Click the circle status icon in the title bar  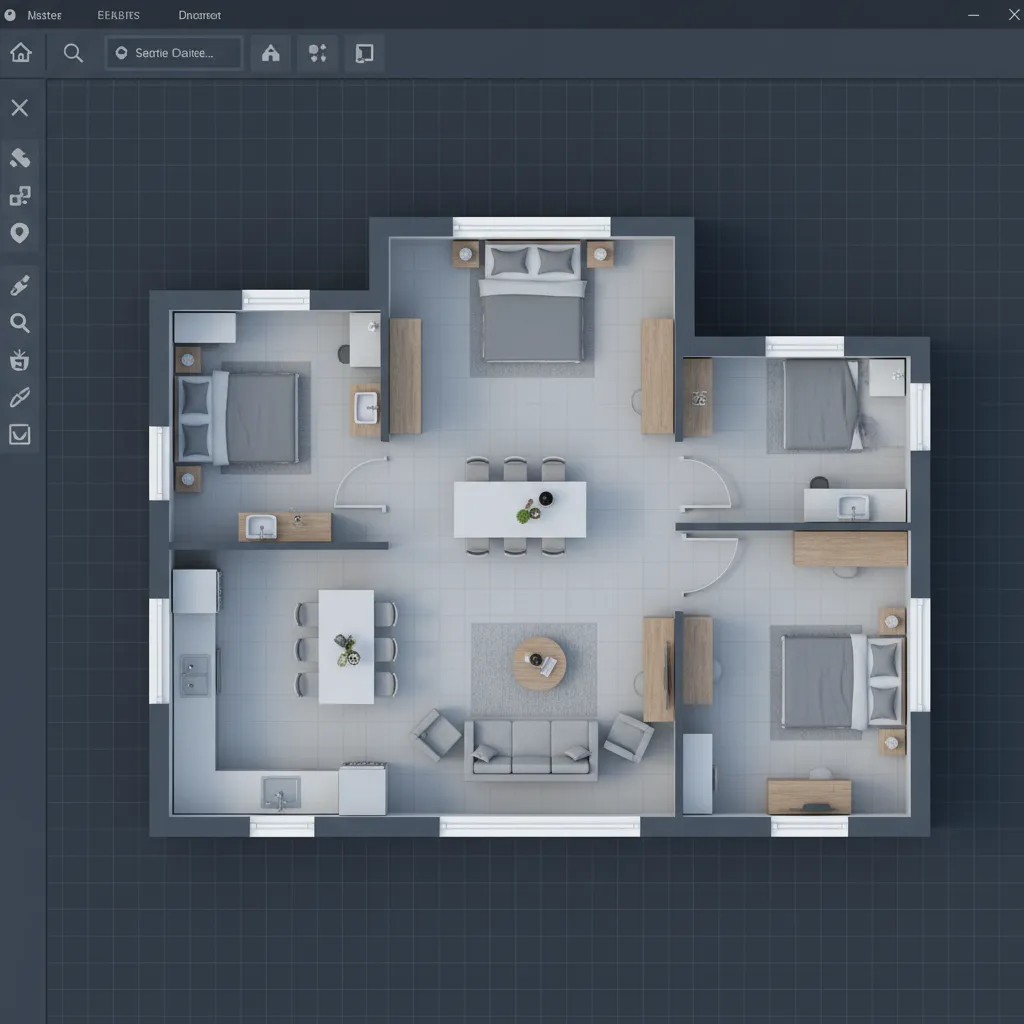point(9,15)
